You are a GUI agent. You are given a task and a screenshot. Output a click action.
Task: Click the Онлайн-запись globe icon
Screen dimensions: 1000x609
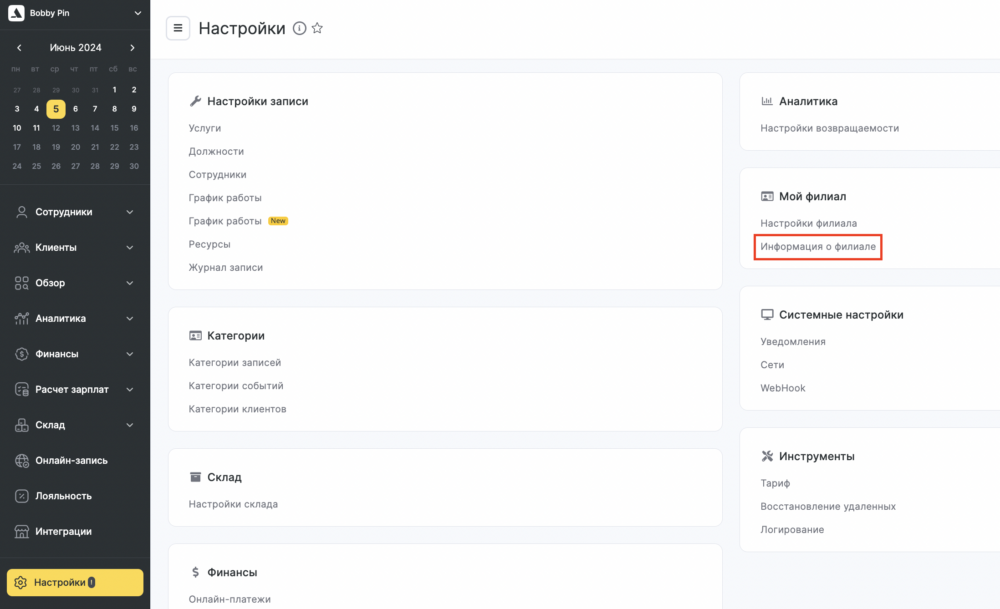(x=22, y=460)
